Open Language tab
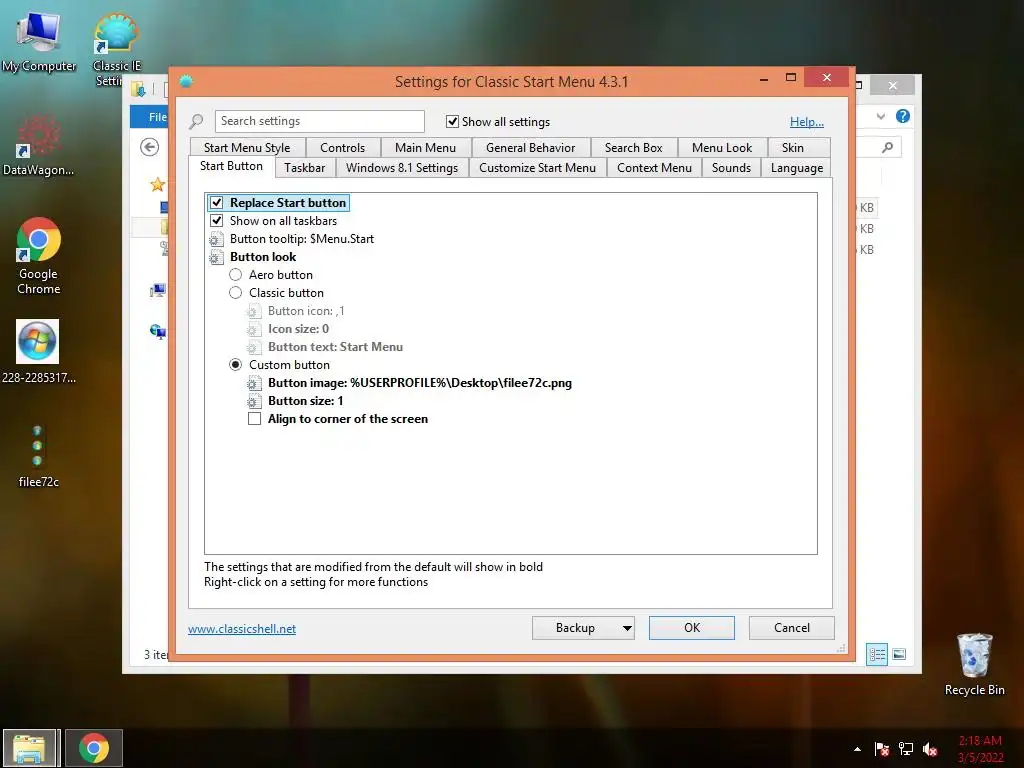Screen dimensions: 1024x768 pos(797,168)
